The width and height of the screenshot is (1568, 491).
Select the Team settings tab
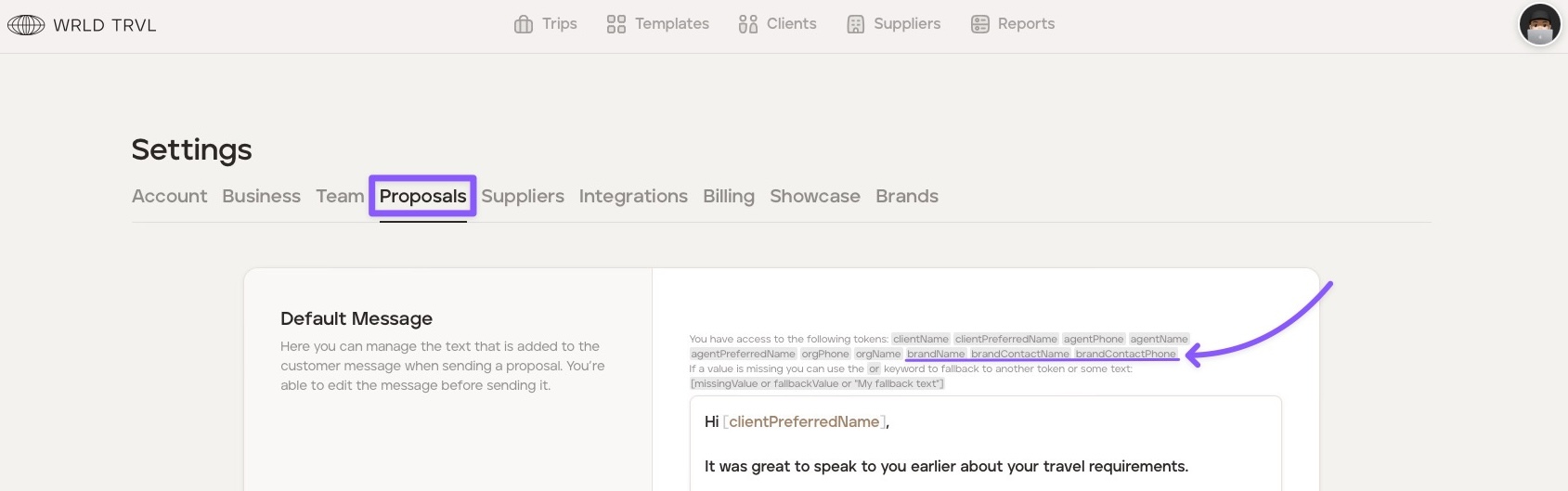[x=340, y=197]
